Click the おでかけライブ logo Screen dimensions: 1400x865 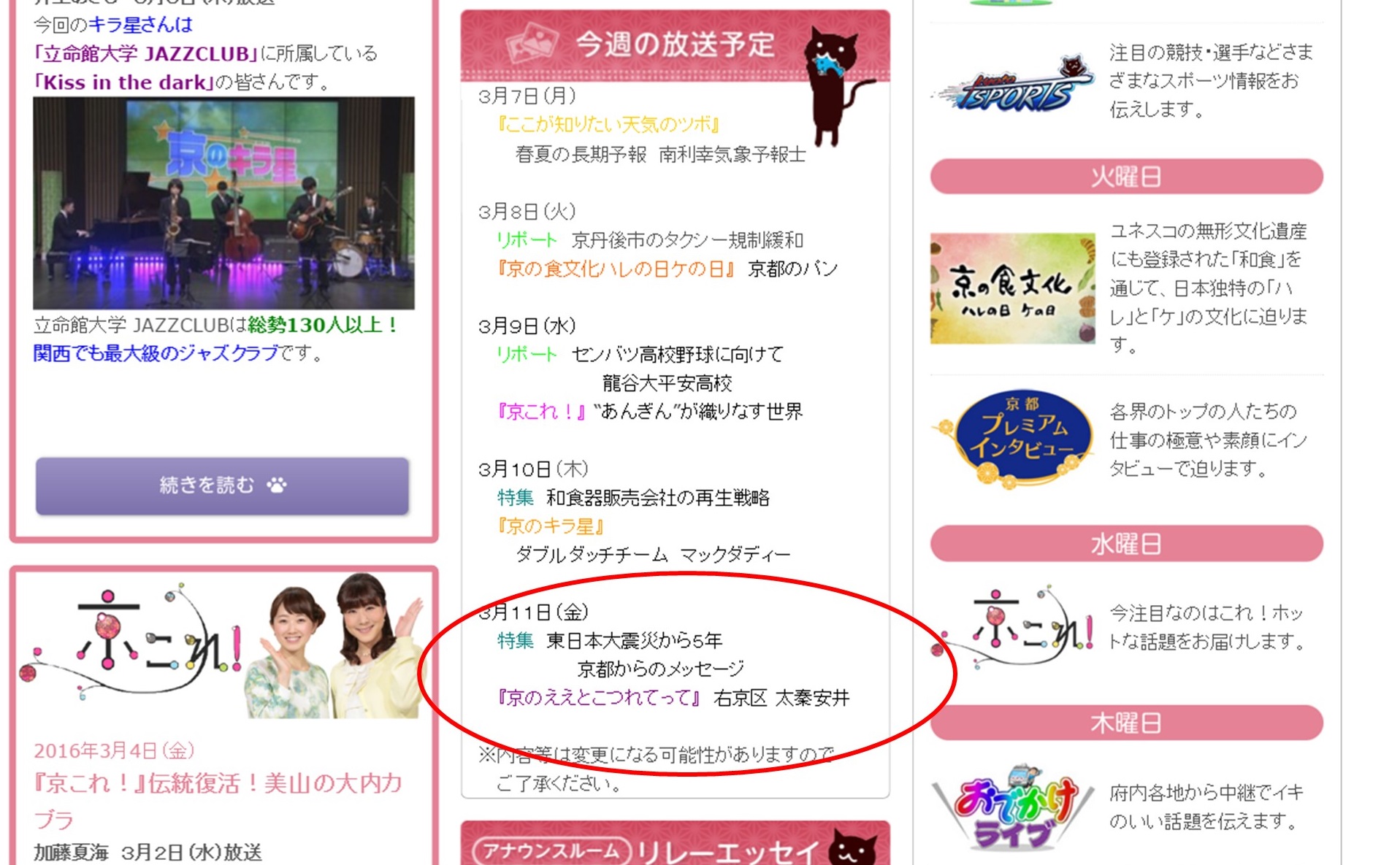1012,807
